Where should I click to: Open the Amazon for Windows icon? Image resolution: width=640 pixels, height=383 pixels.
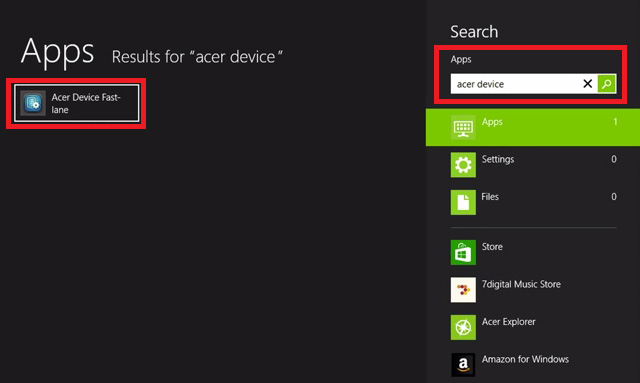[x=463, y=364]
